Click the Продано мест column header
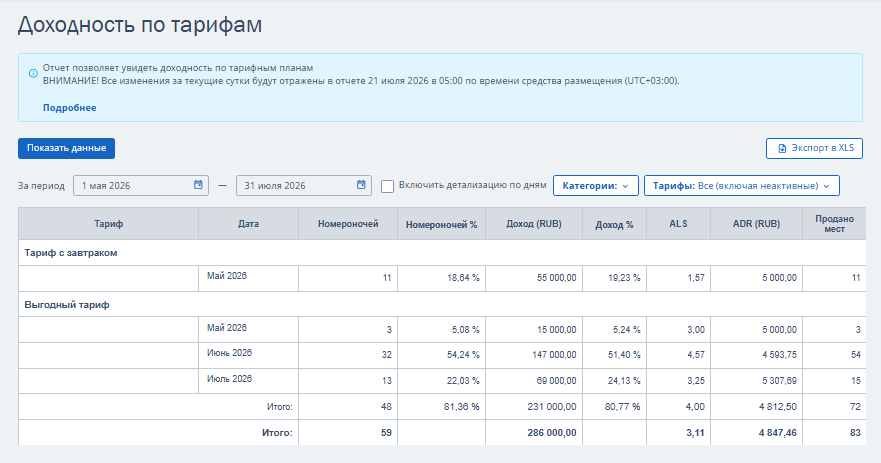Screen dimensions: 881x463 coord(834,224)
